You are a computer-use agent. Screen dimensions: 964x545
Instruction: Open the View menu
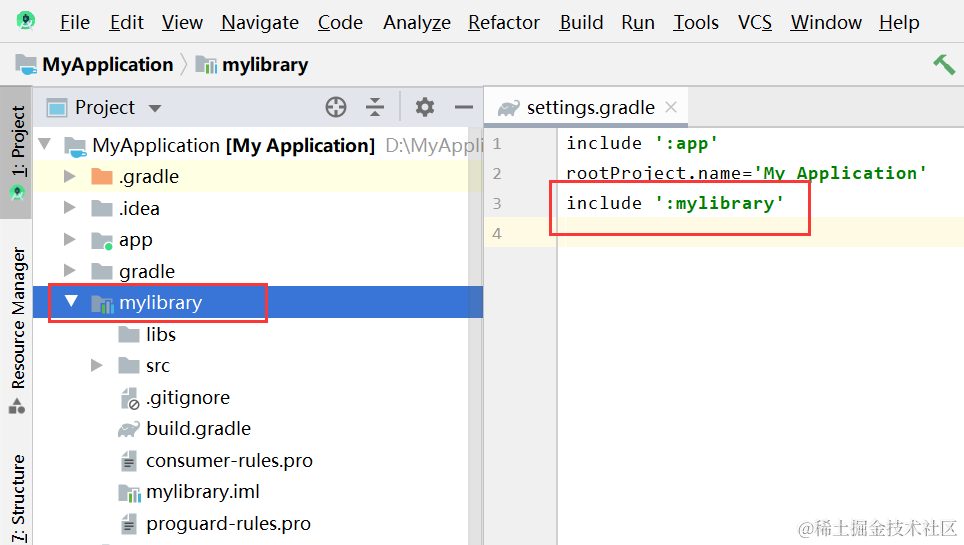(x=182, y=23)
